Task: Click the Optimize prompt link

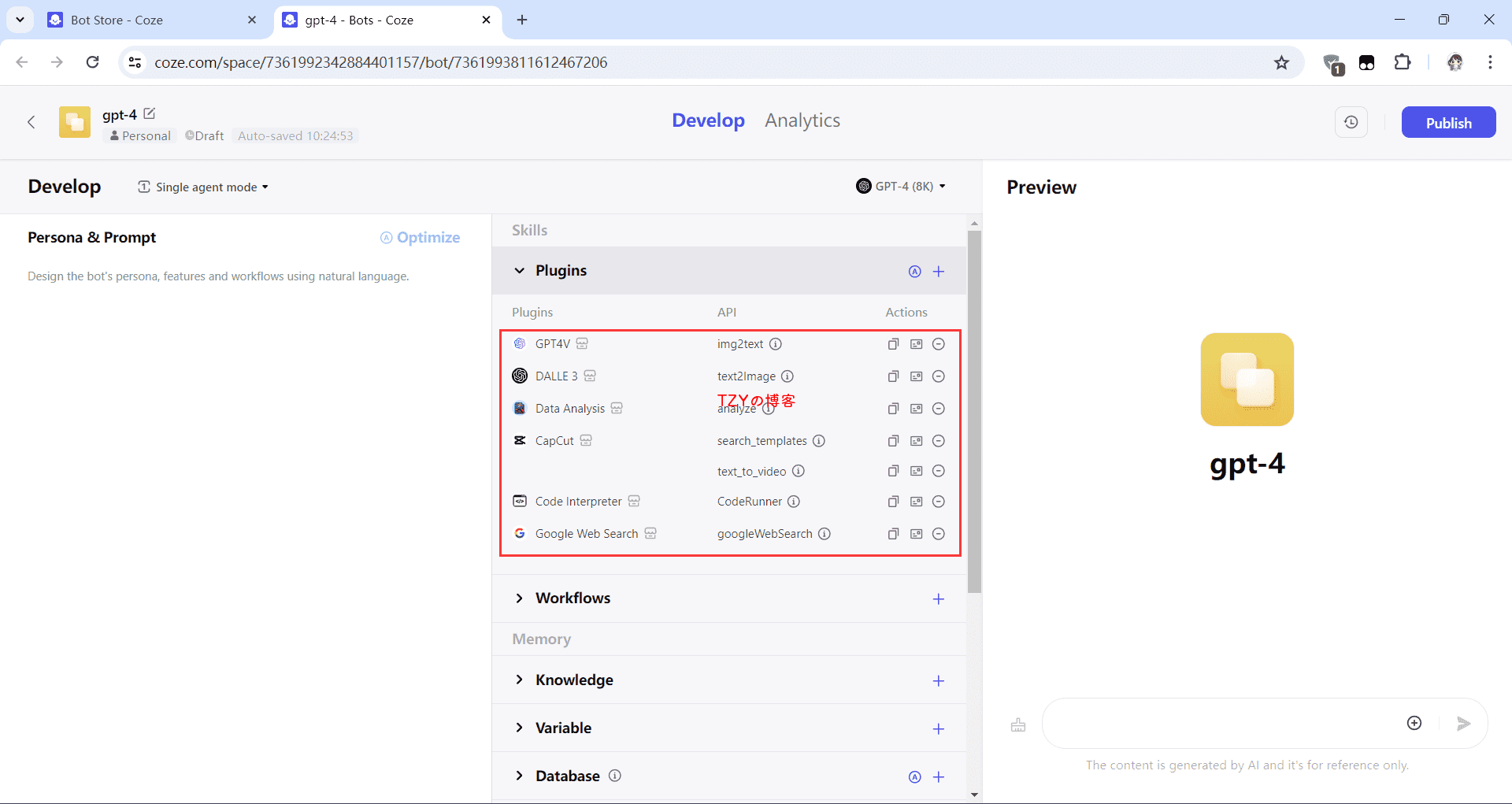Action: pos(421,238)
